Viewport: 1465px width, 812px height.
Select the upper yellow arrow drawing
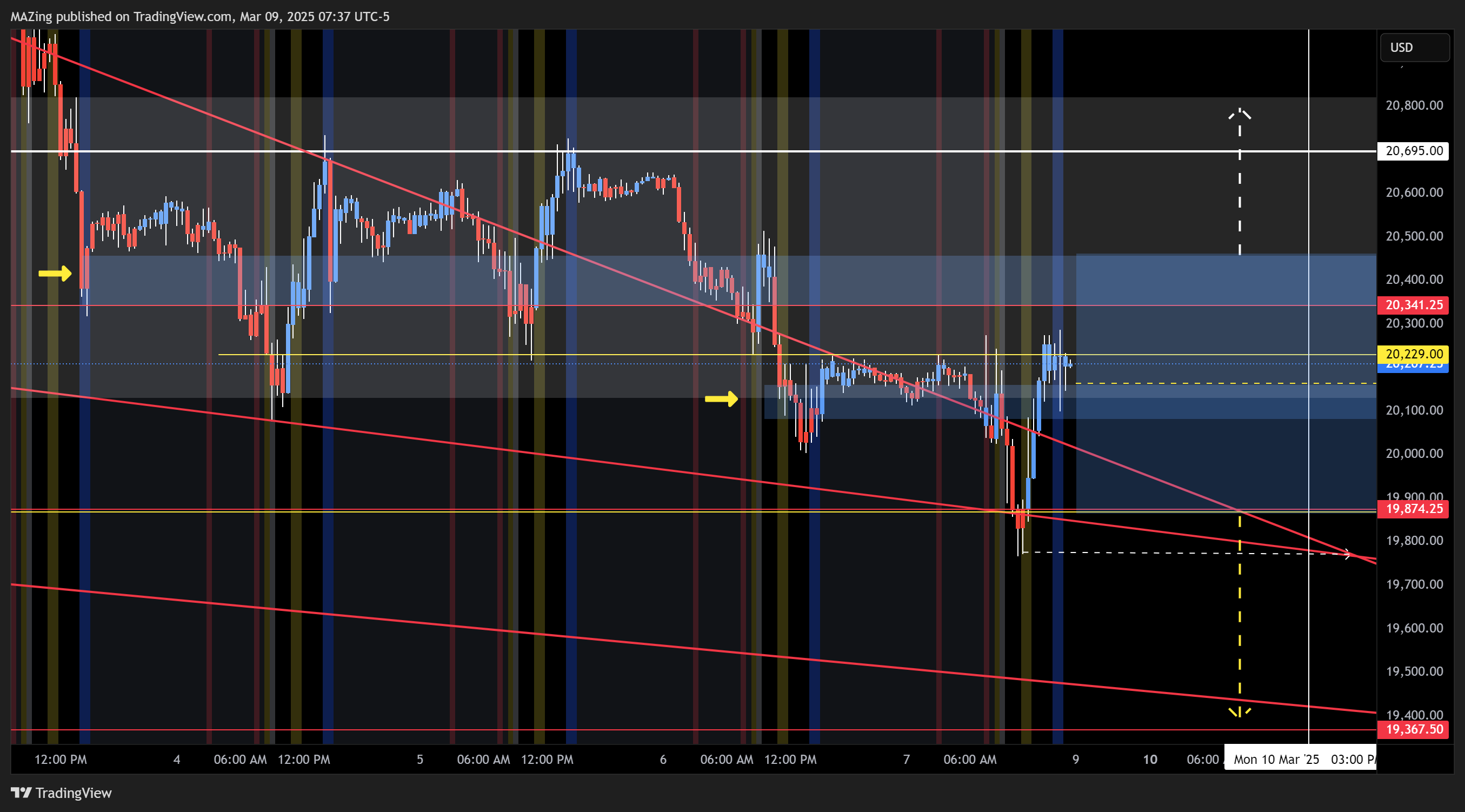click(x=55, y=274)
